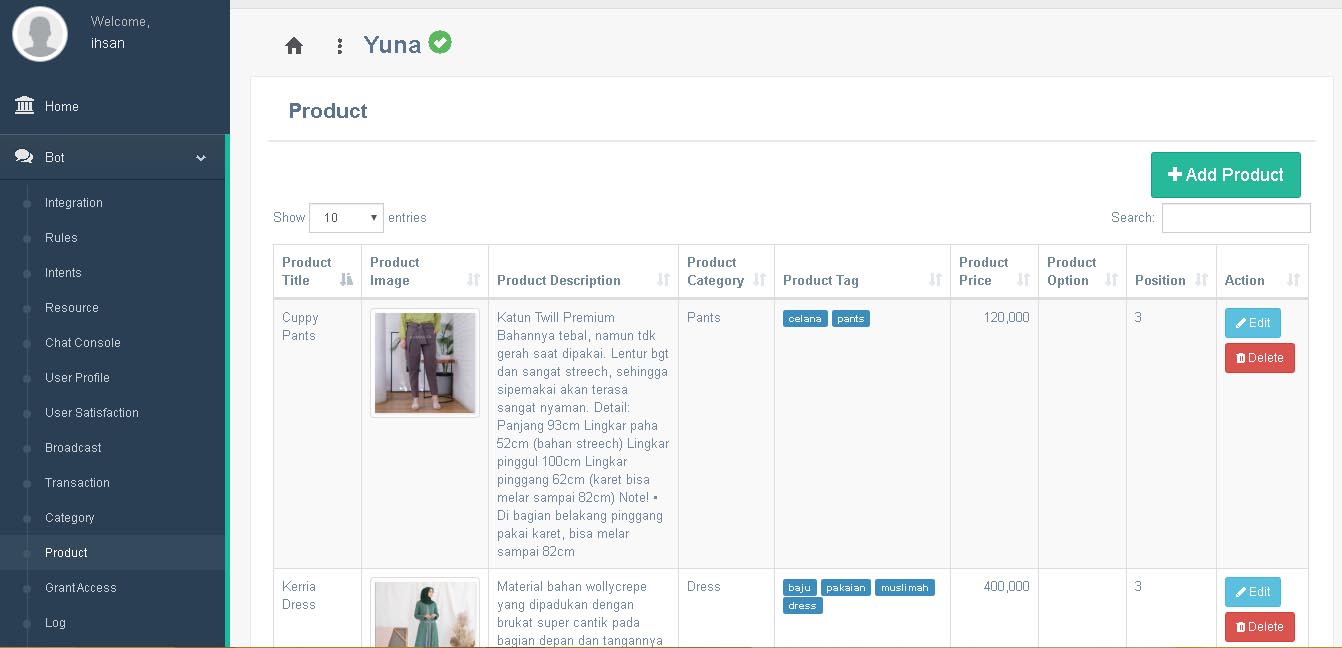The height and width of the screenshot is (648, 1342).
Task: Sort by Product Title column arrows
Action: (x=346, y=280)
